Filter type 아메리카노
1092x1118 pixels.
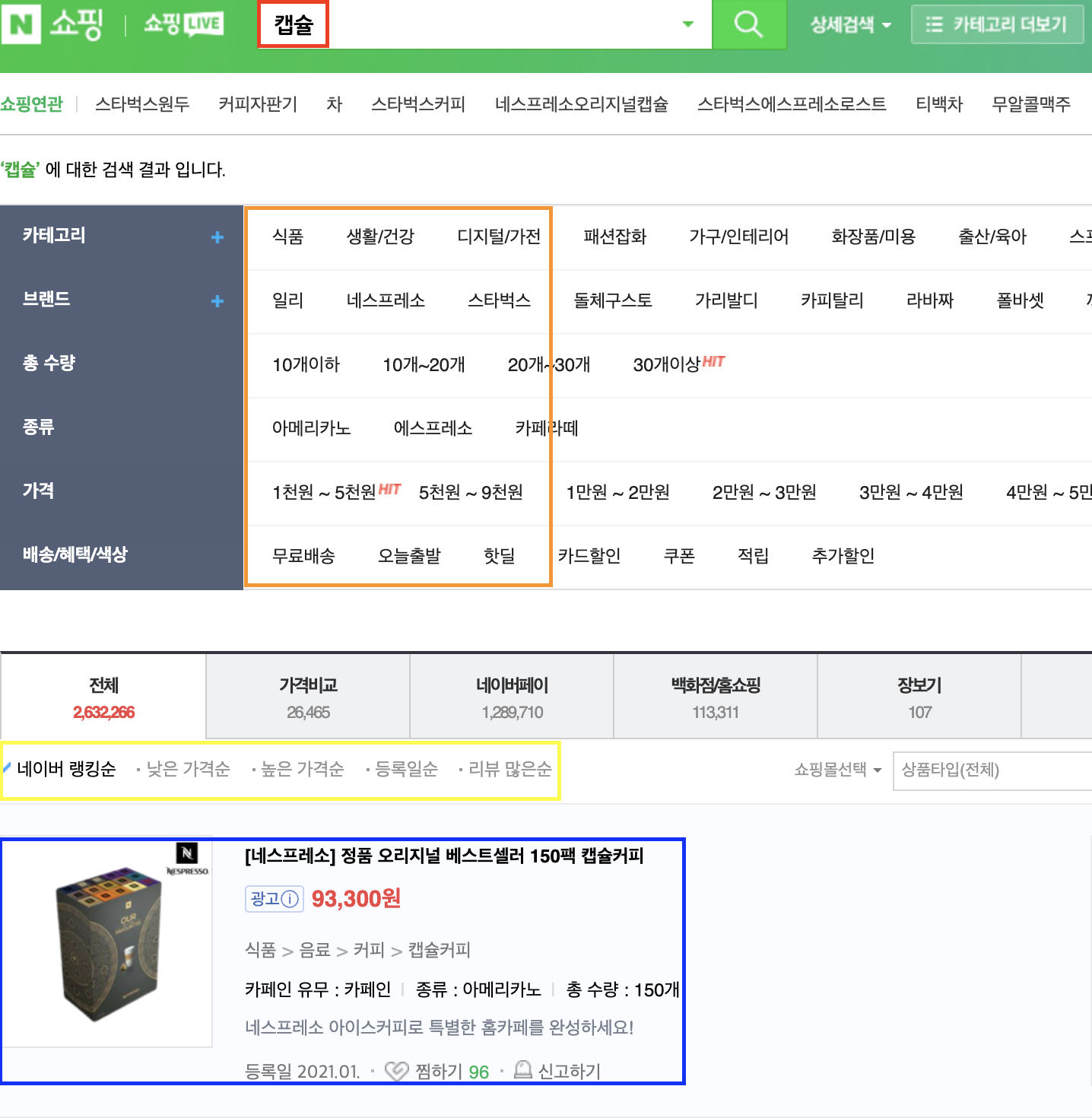(312, 428)
